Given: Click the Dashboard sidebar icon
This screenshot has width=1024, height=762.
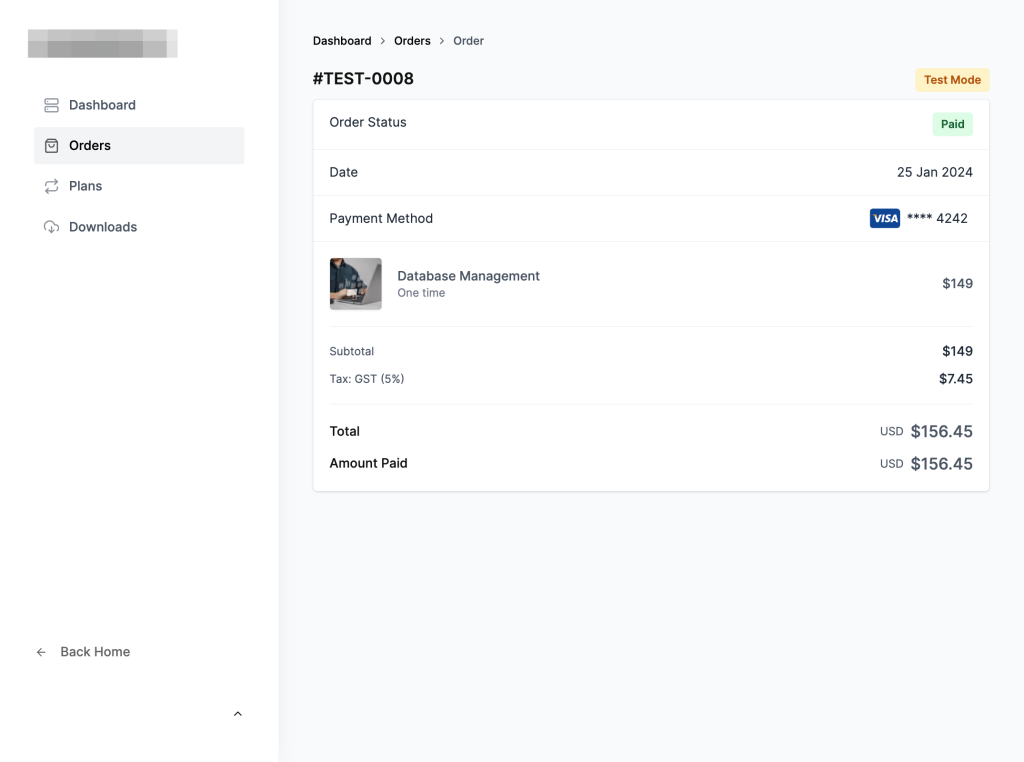Looking at the screenshot, I should [x=52, y=105].
